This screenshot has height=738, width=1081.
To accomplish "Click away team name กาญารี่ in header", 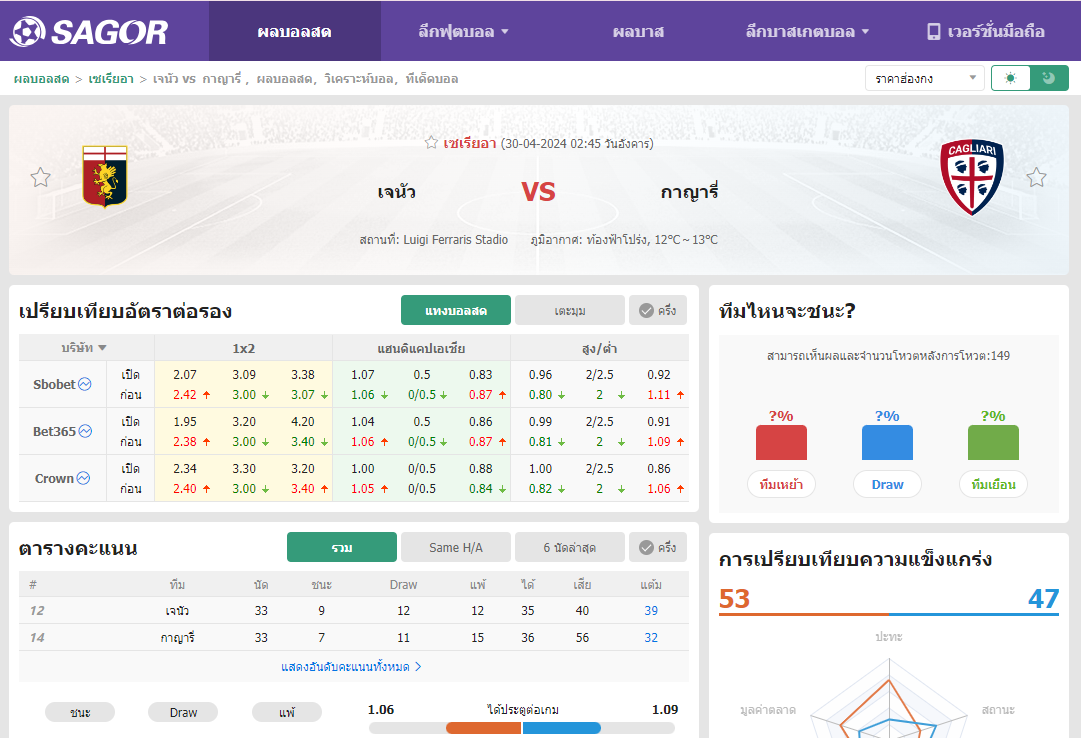I will (689, 190).
